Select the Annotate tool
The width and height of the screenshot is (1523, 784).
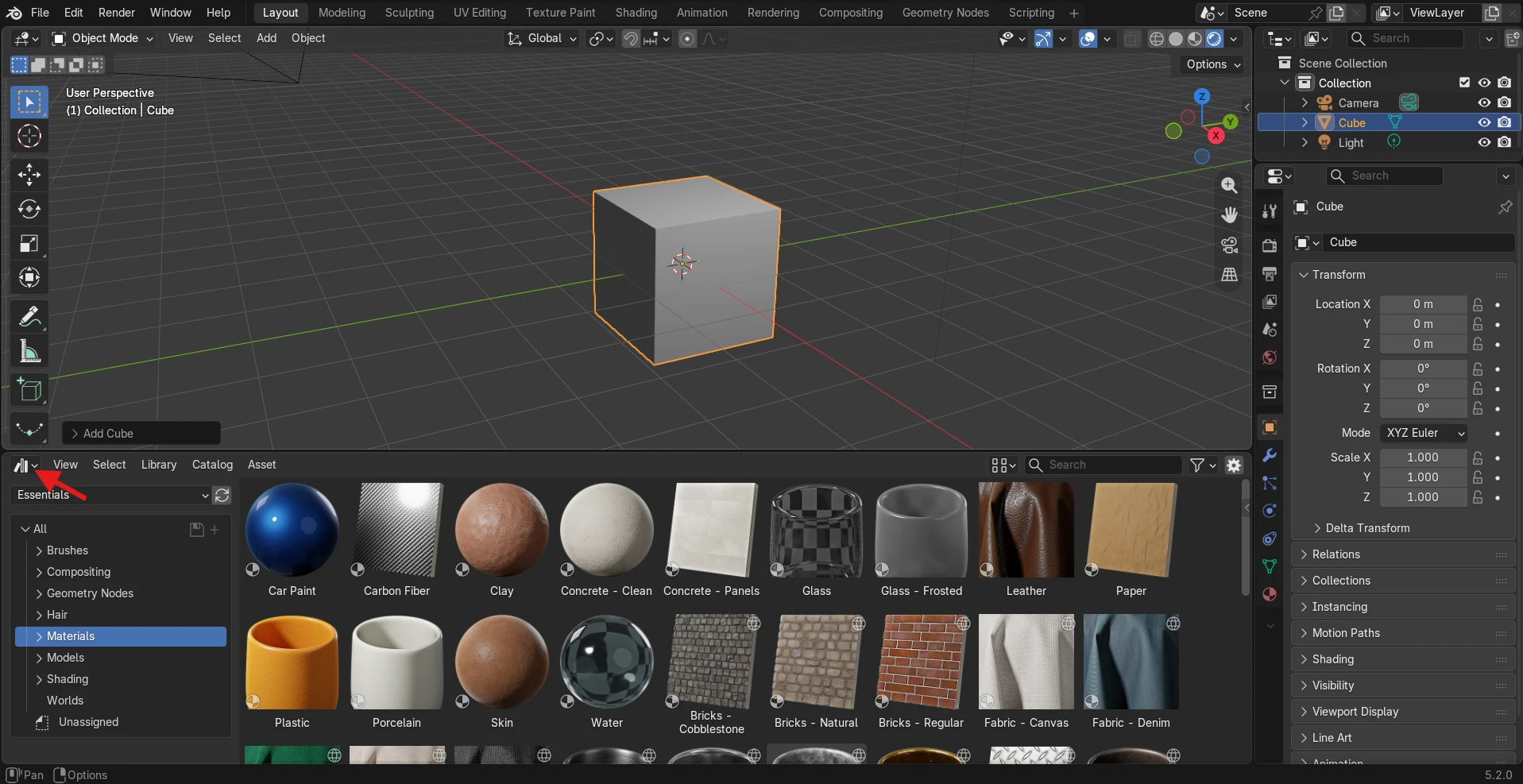[29, 316]
